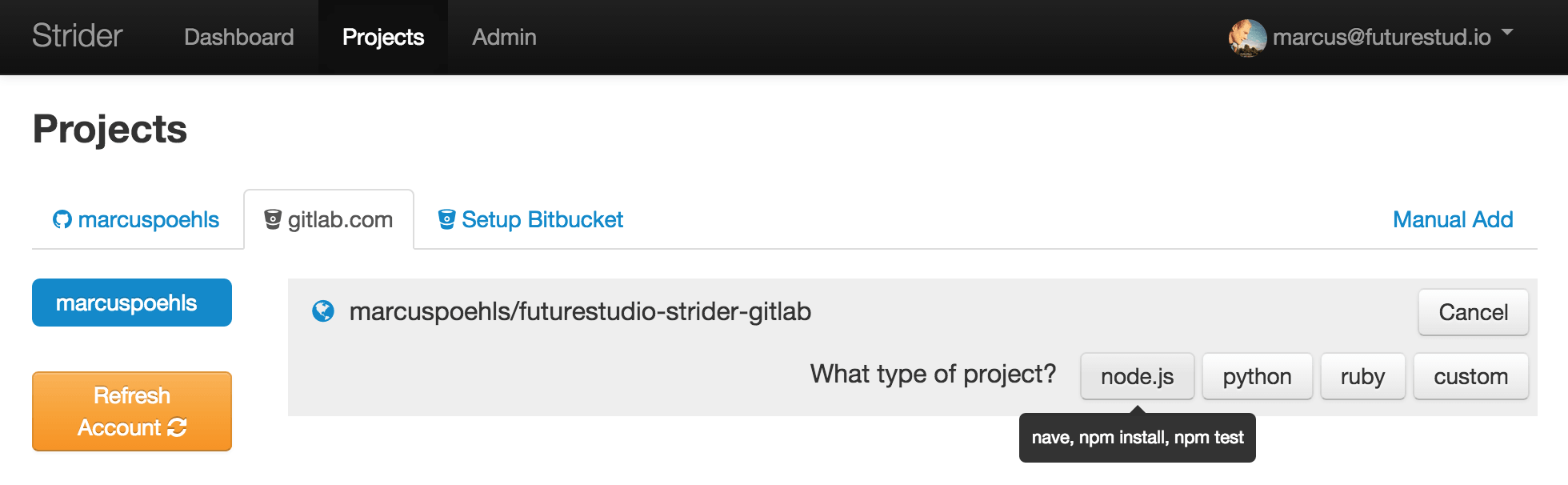Open the user account dropdown caret
Image resolution: width=1568 pixels, height=485 pixels.
pyautogui.click(x=1507, y=33)
